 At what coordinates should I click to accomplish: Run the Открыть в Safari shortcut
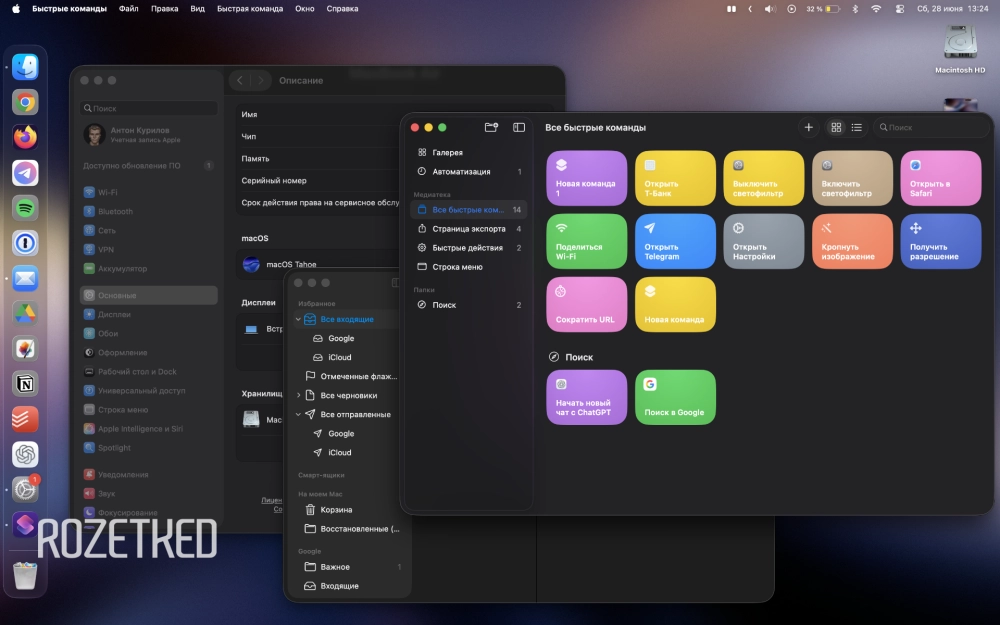941,178
